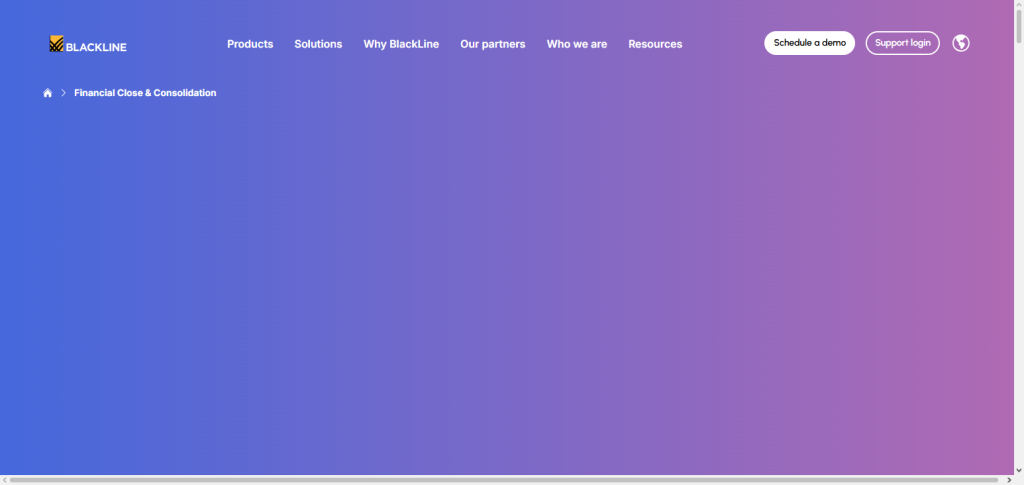Click the Schedule a demo button
This screenshot has height=485, width=1024.
click(x=810, y=43)
